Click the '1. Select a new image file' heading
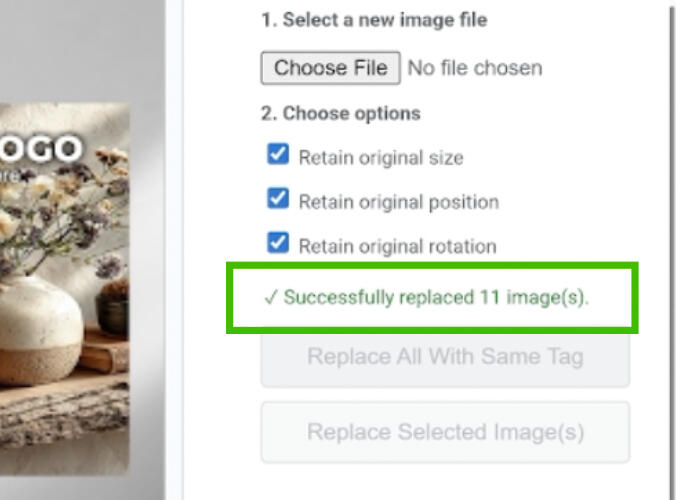Image resolution: width=676 pixels, height=500 pixels. pyautogui.click(x=374, y=20)
